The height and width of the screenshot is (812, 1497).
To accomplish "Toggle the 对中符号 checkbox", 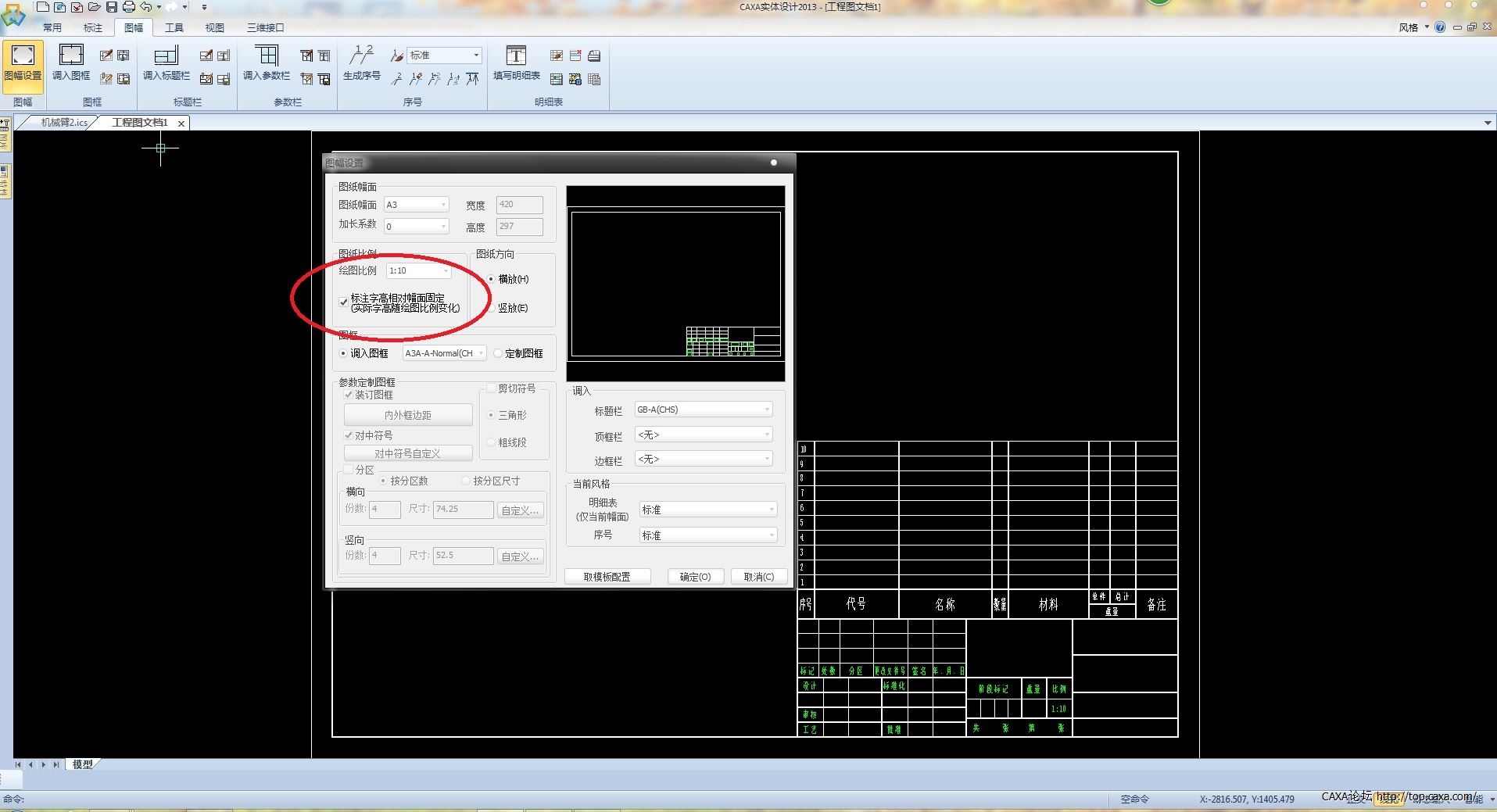I will [x=349, y=435].
